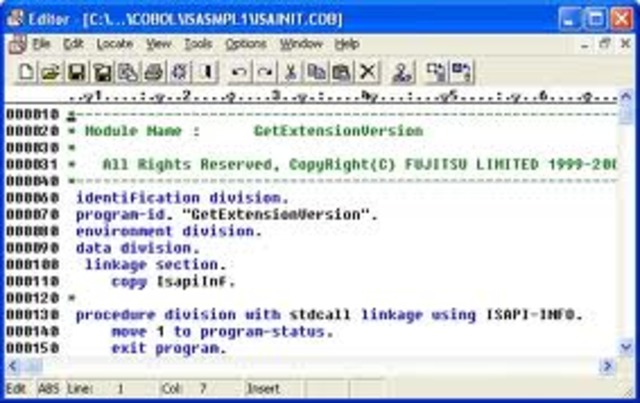The height and width of the screenshot is (403, 640).
Task: Click the 'ABS' status bar indicator
Action: (49, 388)
